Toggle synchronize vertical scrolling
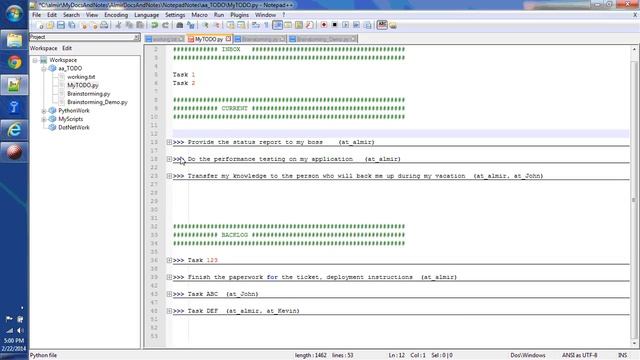 [231, 25]
